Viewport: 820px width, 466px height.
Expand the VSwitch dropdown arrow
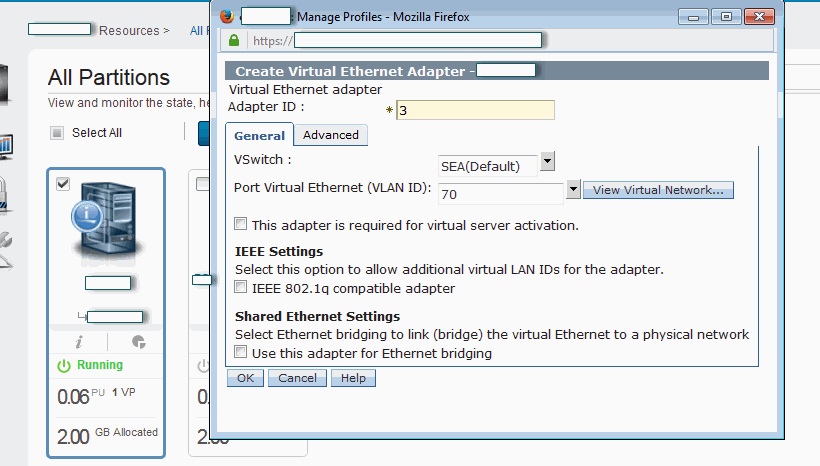[x=547, y=162]
